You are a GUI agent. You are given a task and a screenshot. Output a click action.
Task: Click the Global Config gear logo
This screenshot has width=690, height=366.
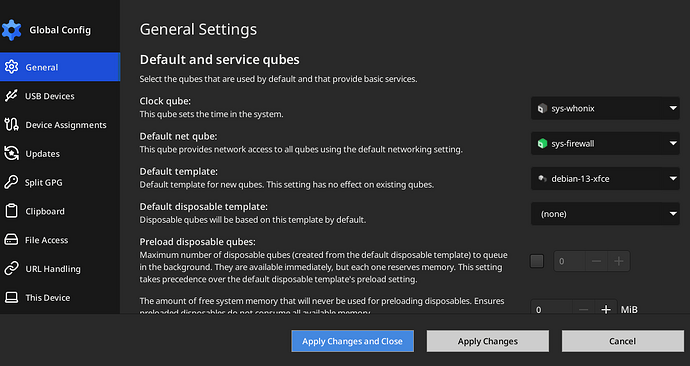click(x=11, y=30)
